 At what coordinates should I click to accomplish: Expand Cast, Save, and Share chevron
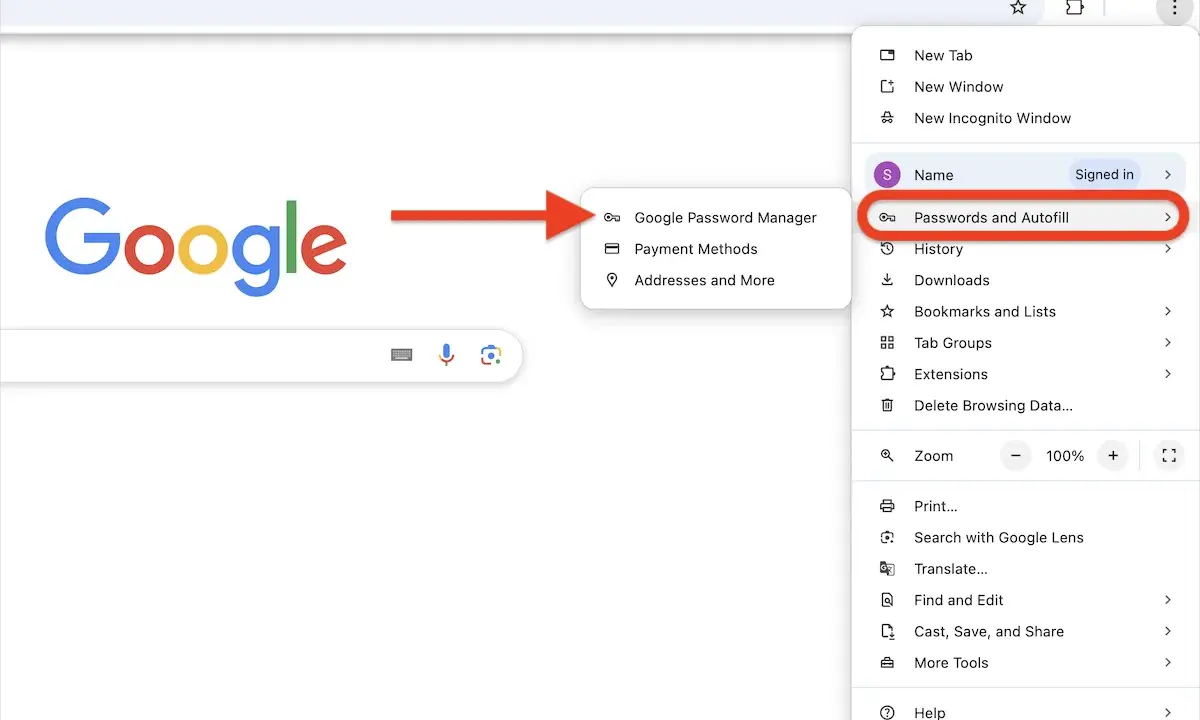1167,632
